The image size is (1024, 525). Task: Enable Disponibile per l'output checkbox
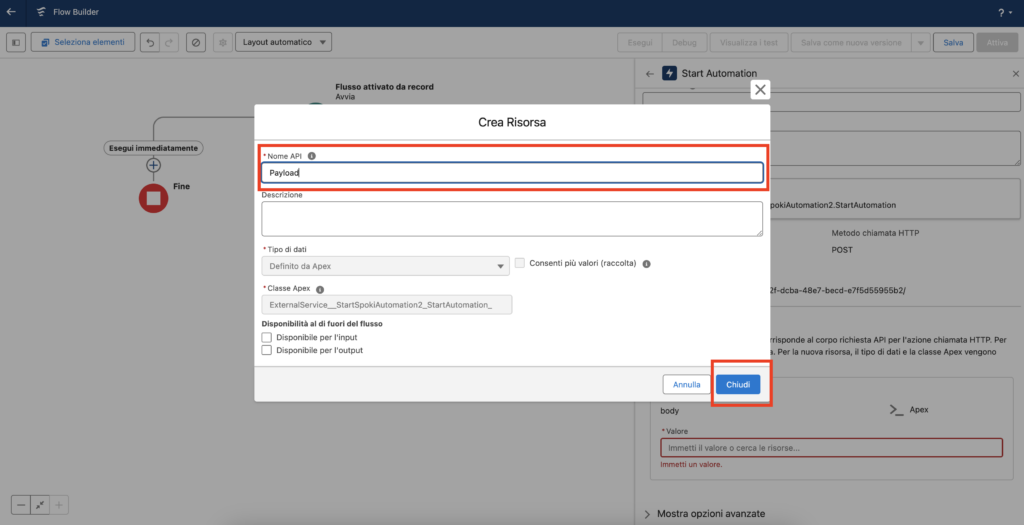point(267,350)
